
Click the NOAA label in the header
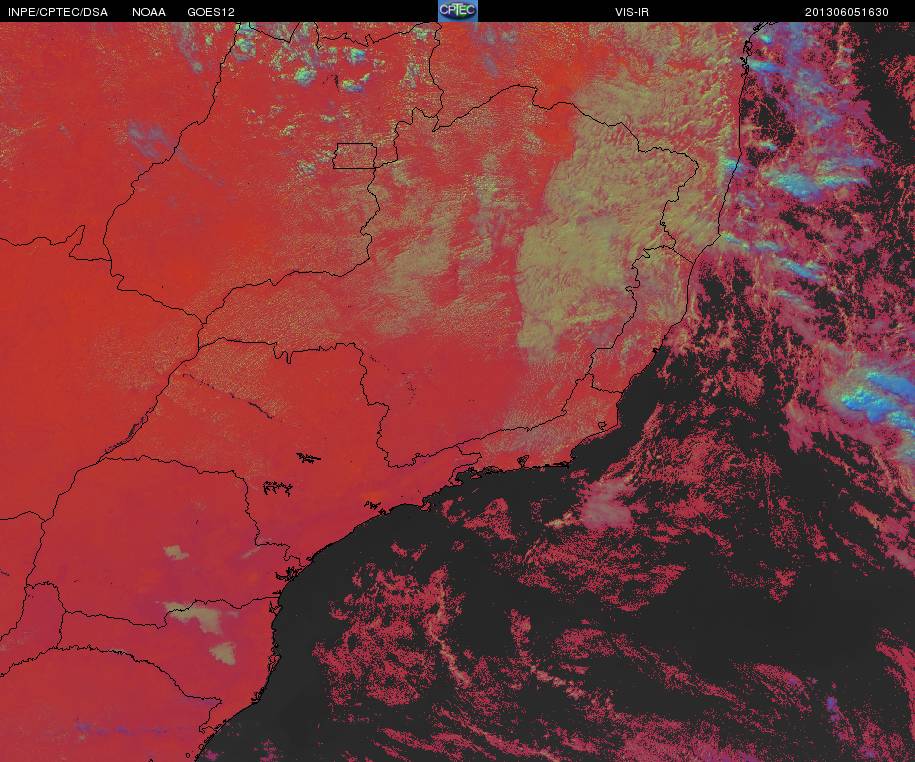pos(149,12)
